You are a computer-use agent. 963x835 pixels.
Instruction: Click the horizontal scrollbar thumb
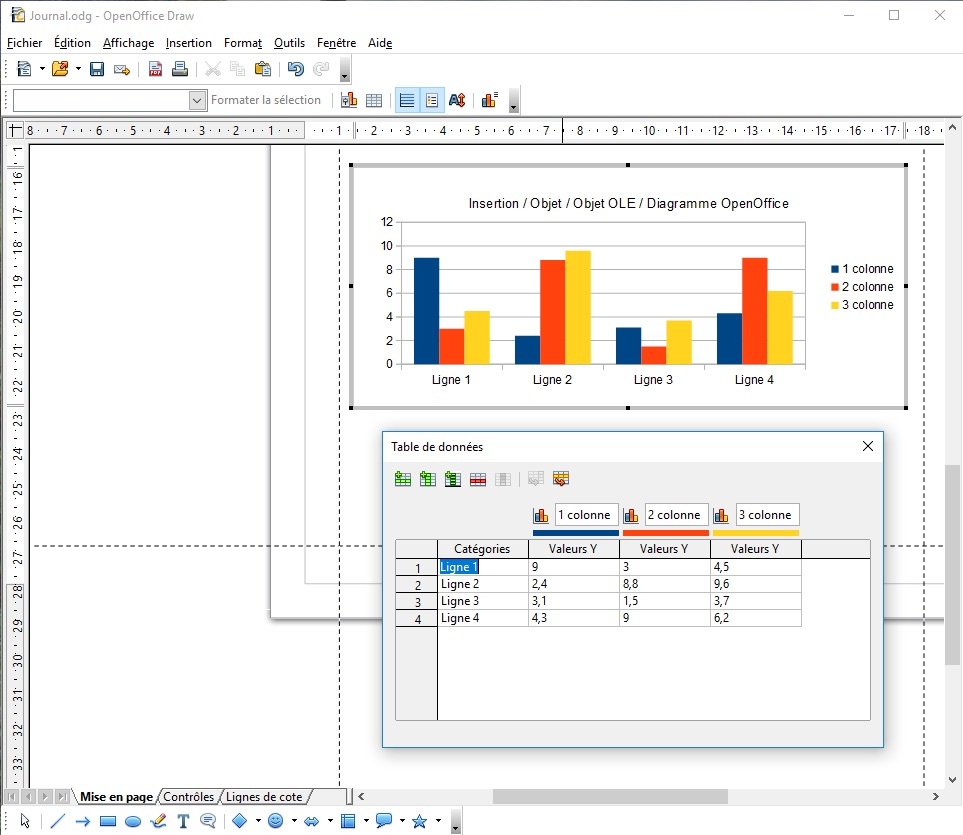point(610,796)
